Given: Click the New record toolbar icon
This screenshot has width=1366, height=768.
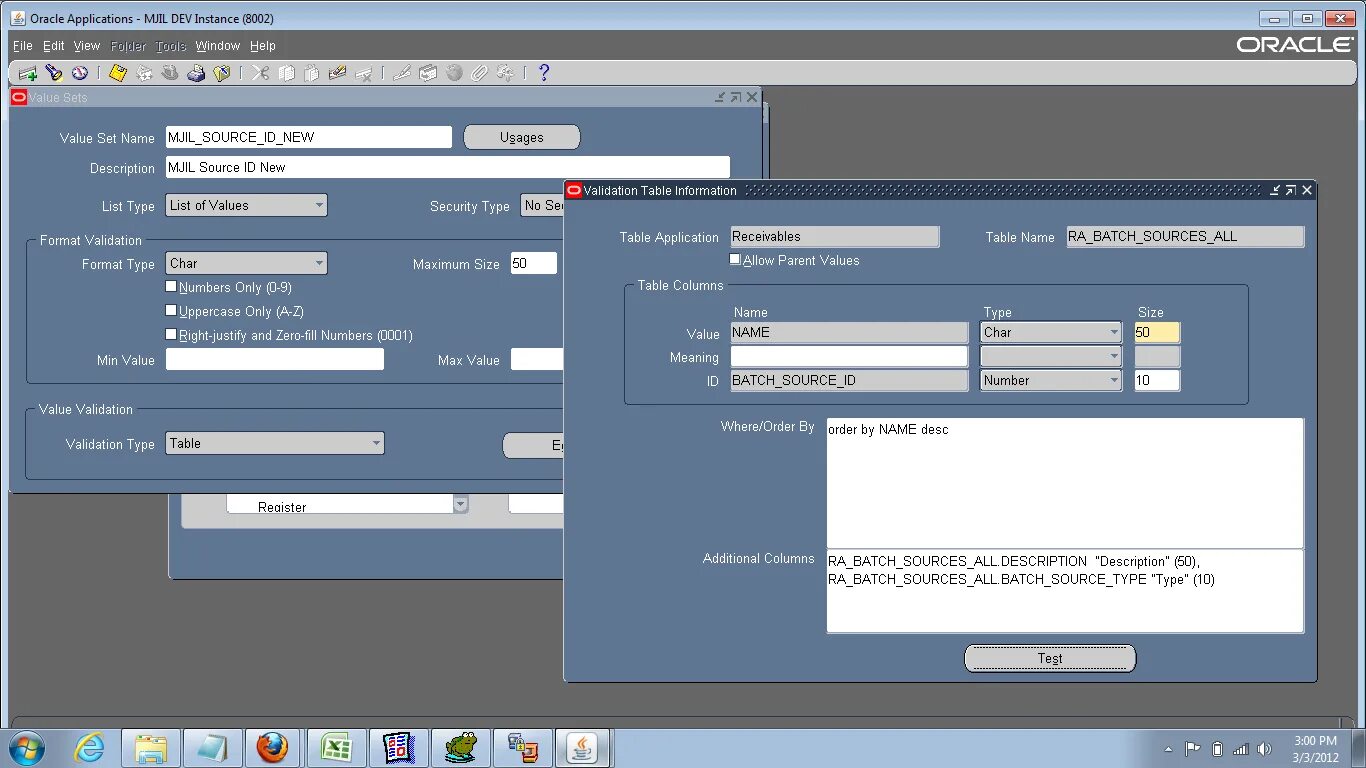Looking at the screenshot, I should 28,73.
